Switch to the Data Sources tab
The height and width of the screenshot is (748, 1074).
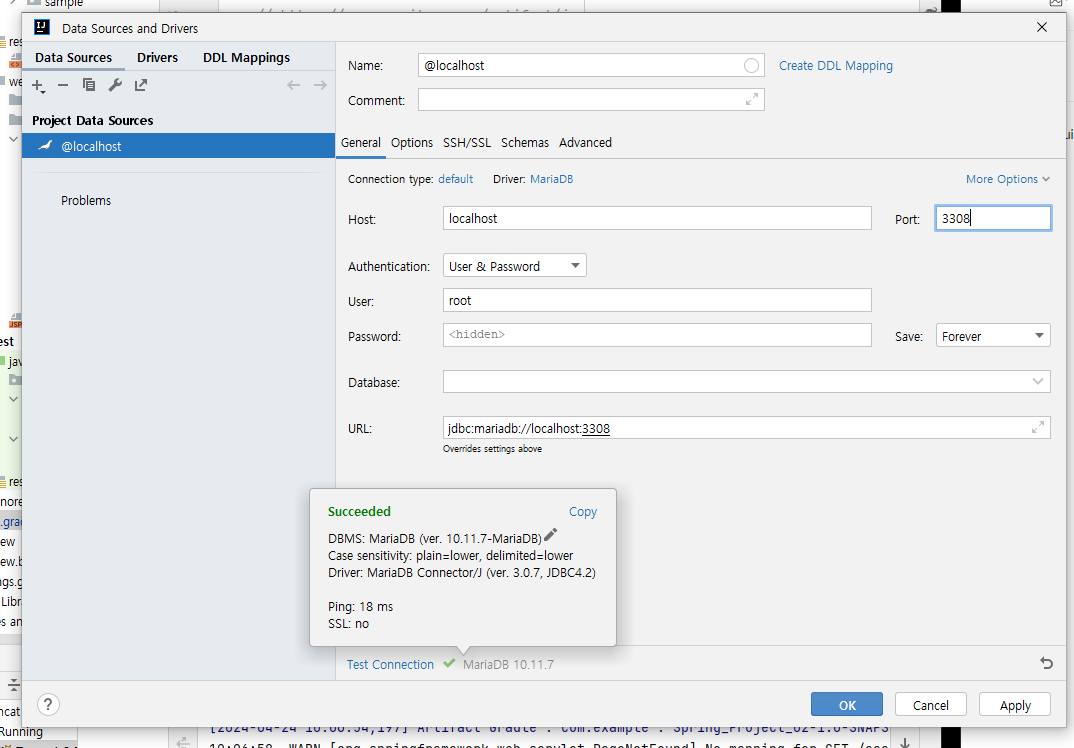coord(73,58)
